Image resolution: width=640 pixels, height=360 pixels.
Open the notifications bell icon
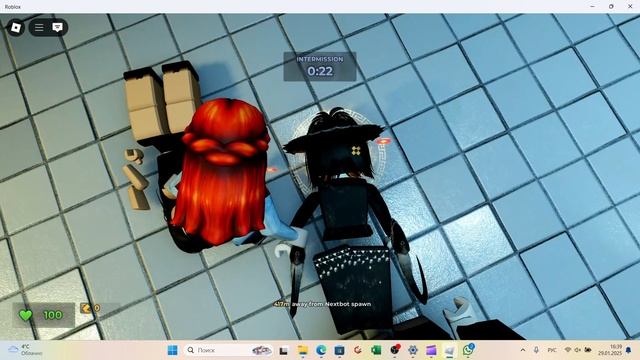[x=629, y=350]
